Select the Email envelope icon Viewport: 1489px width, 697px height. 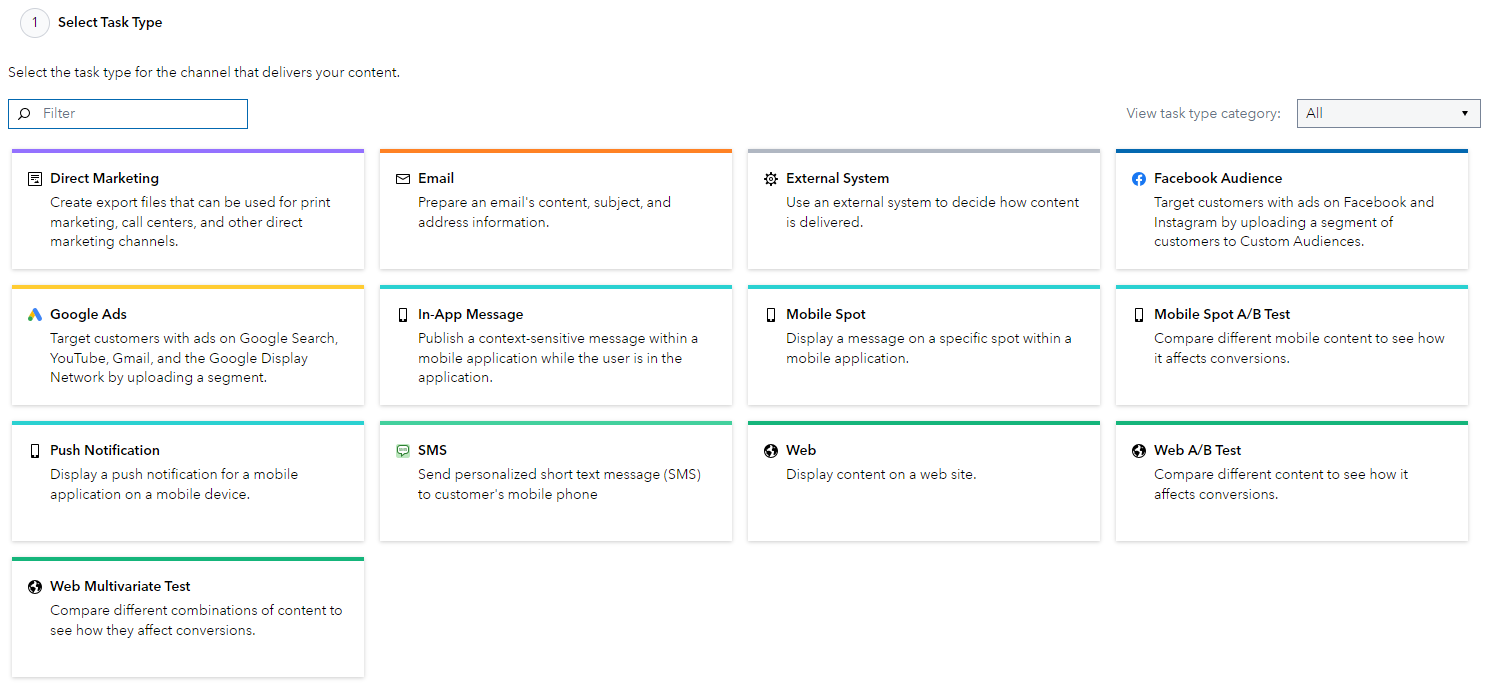click(x=402, y=177)
